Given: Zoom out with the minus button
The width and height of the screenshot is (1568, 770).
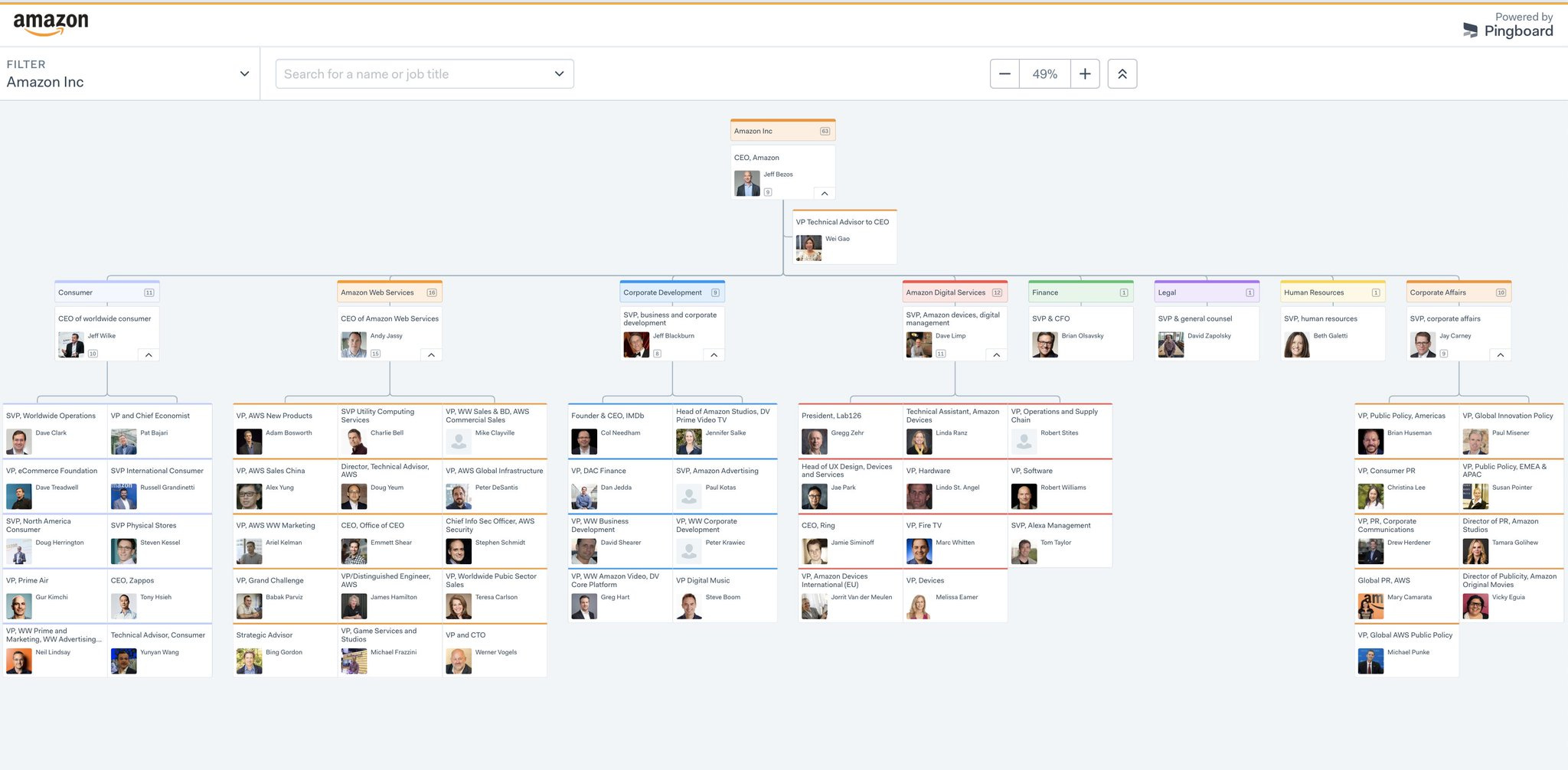Looking at the screenshot, I should coord(1004,74).
